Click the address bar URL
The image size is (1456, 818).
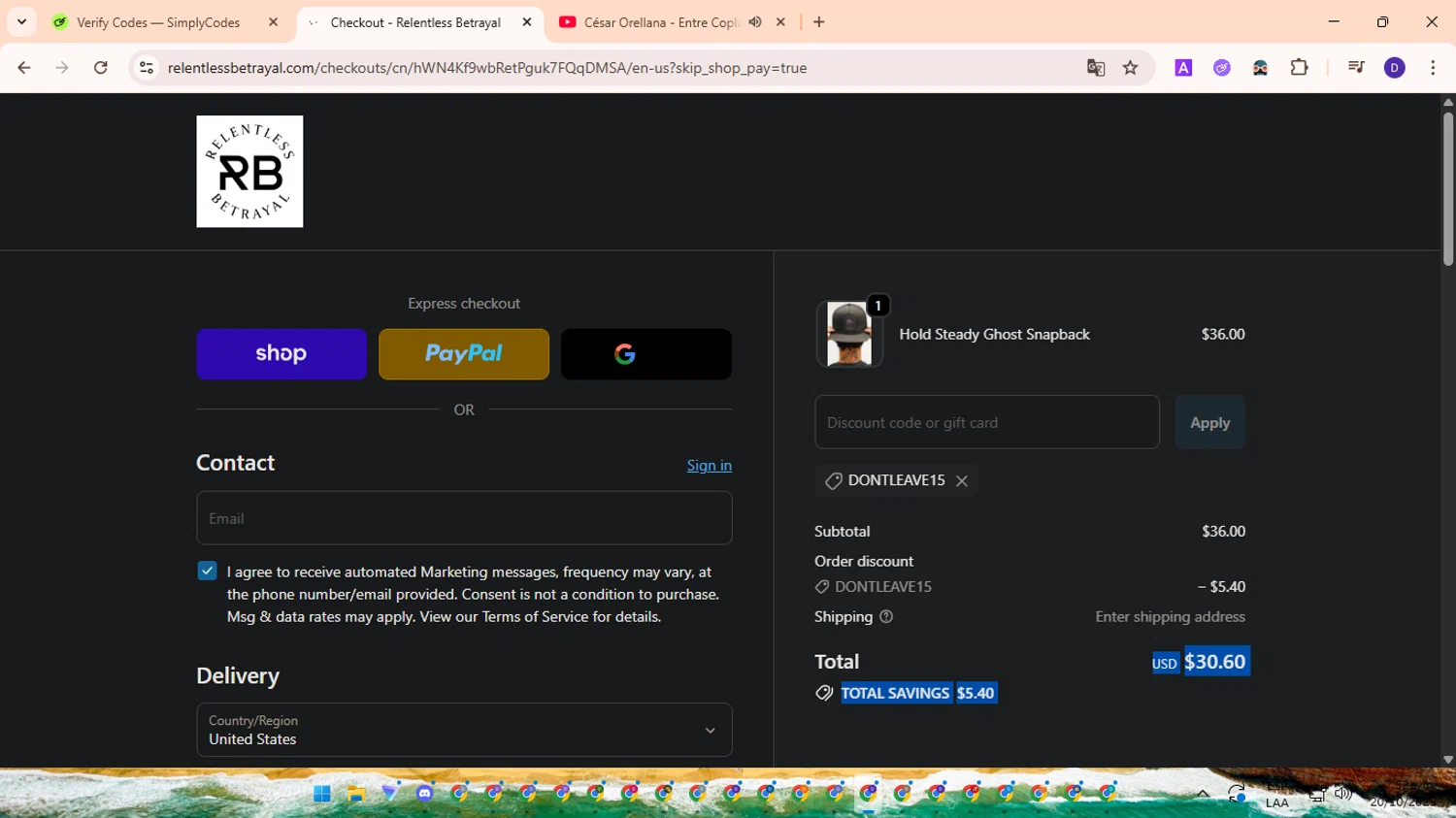pyautogui.click(x=487, y=68)
